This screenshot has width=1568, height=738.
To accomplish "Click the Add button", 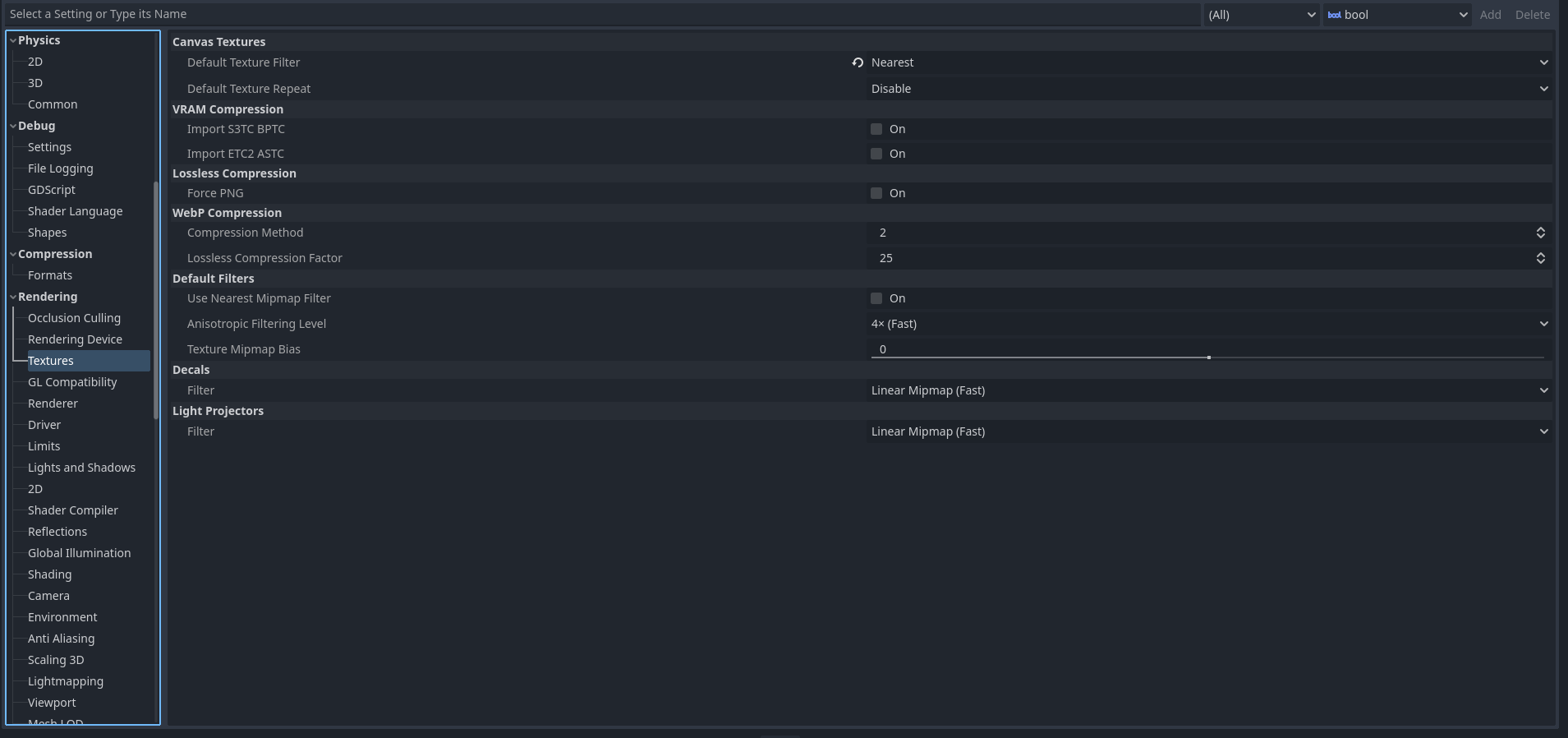I will pos(1490,15).
